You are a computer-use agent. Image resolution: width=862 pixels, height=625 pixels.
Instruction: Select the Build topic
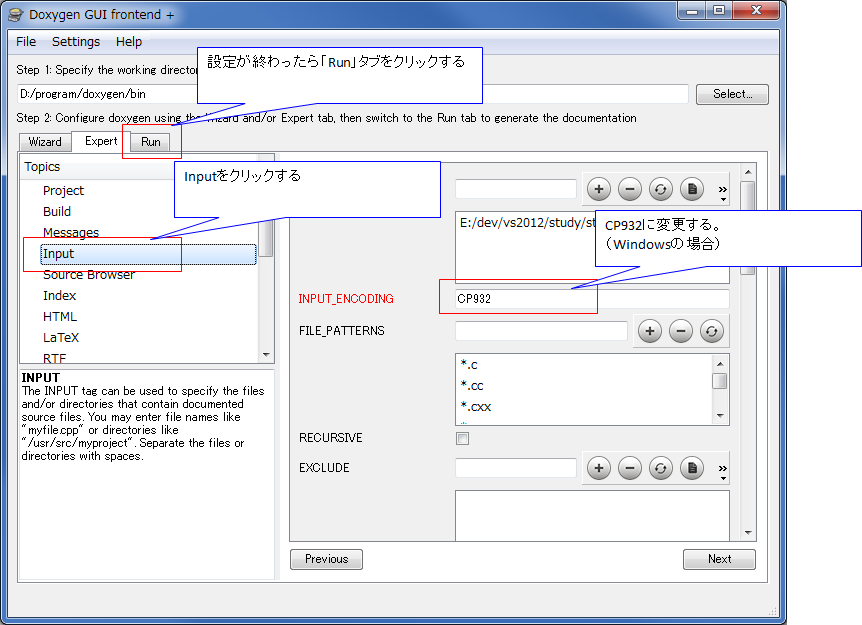tap(57, 212)
